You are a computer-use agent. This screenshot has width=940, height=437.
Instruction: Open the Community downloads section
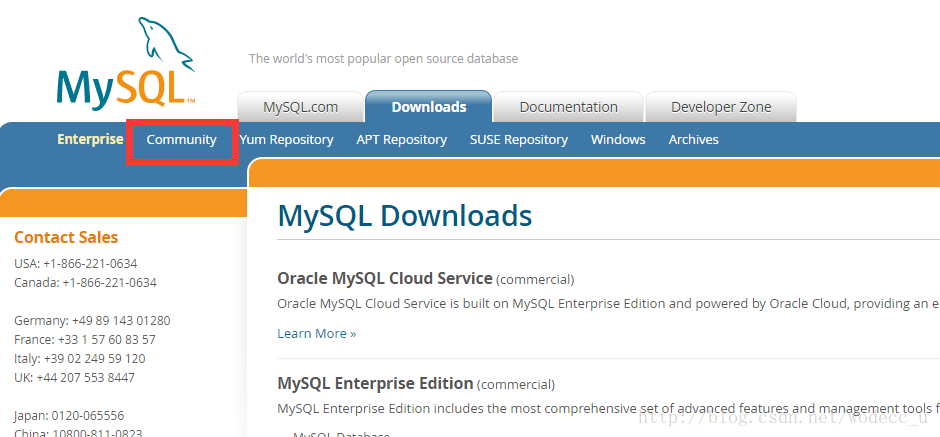[x=182, y=140]
